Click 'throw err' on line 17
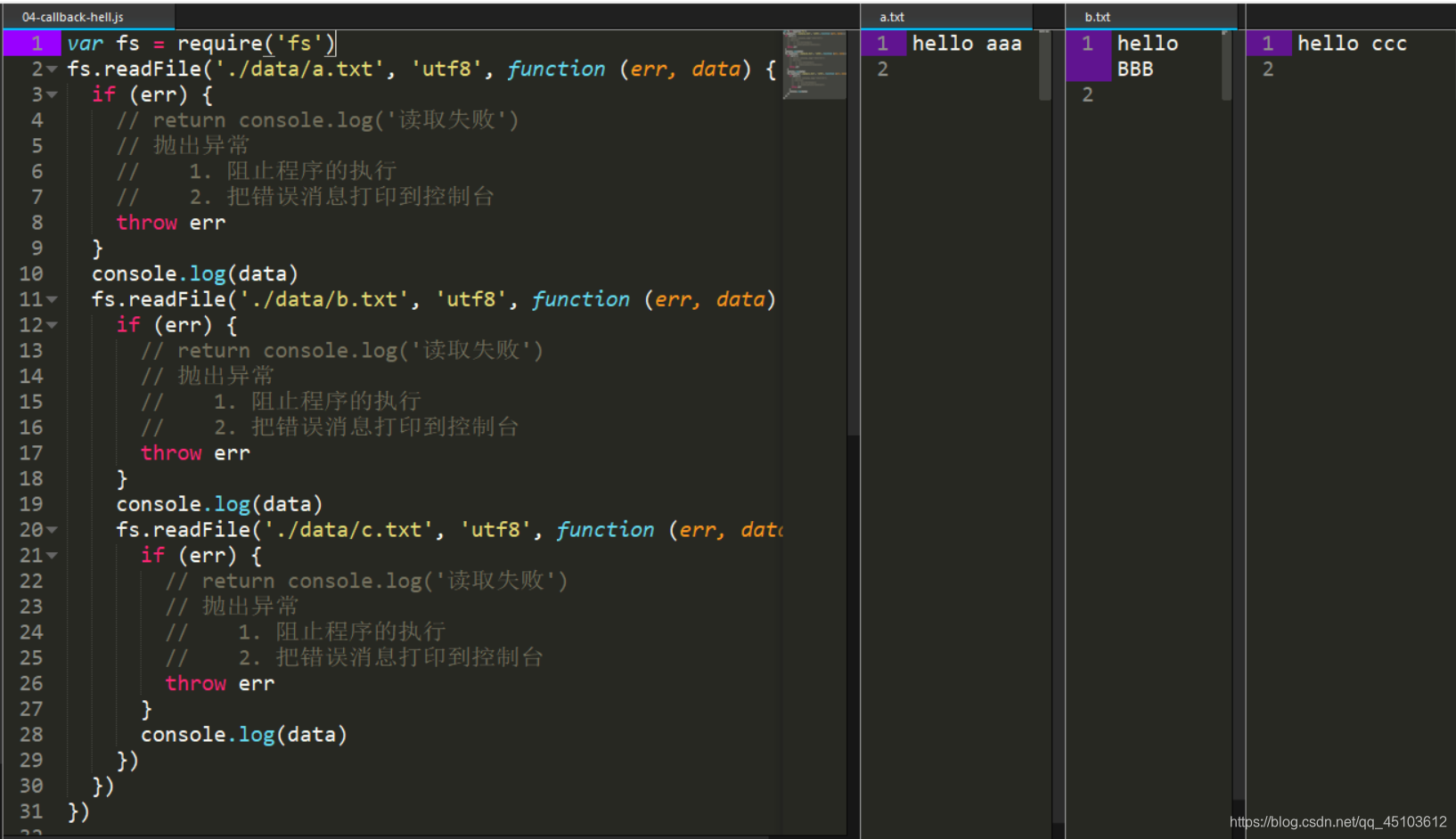This screenshot has height=839, width=1456. [x=195, y=452]
